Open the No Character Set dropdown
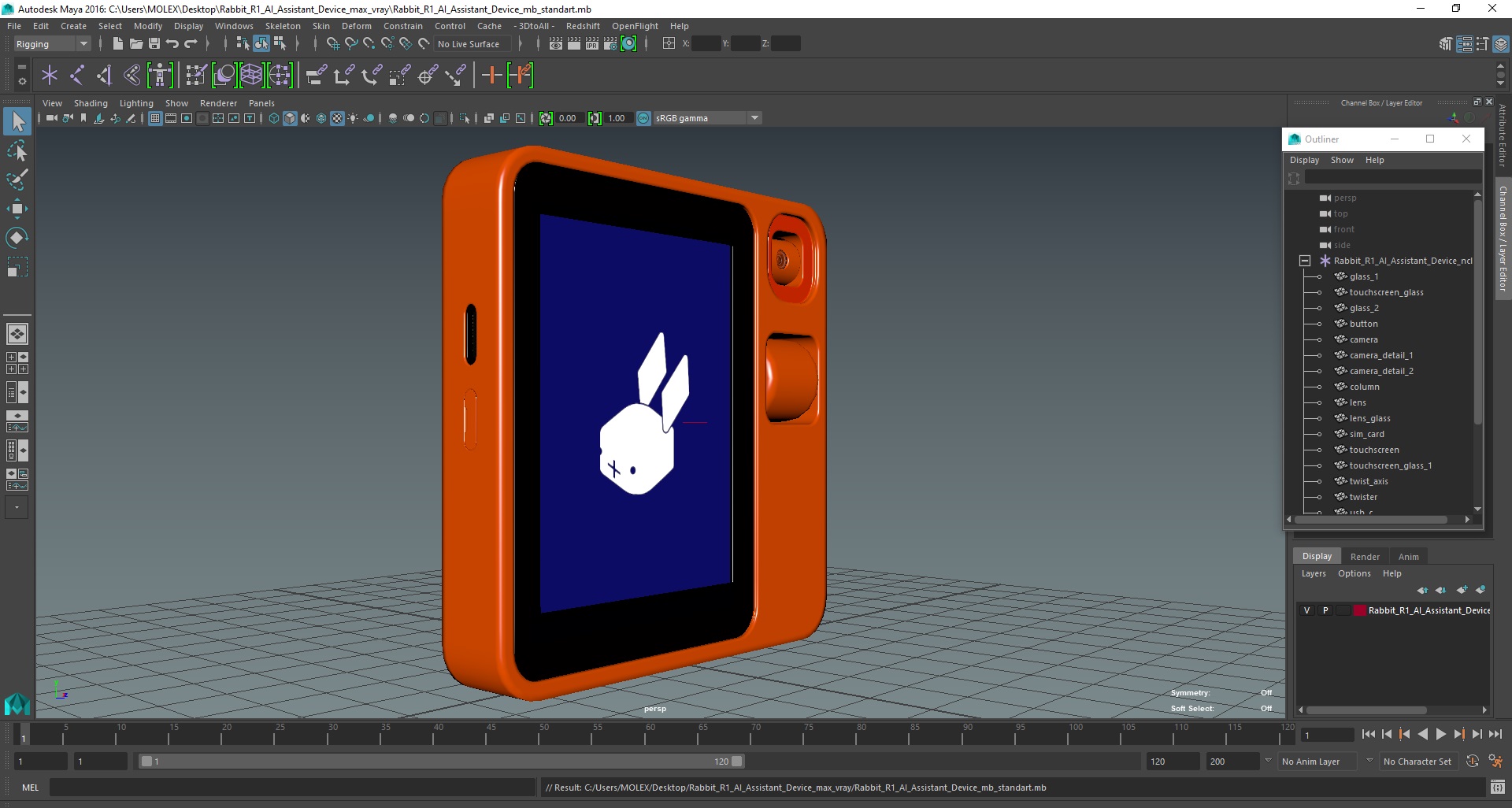 coord(1417,762)
